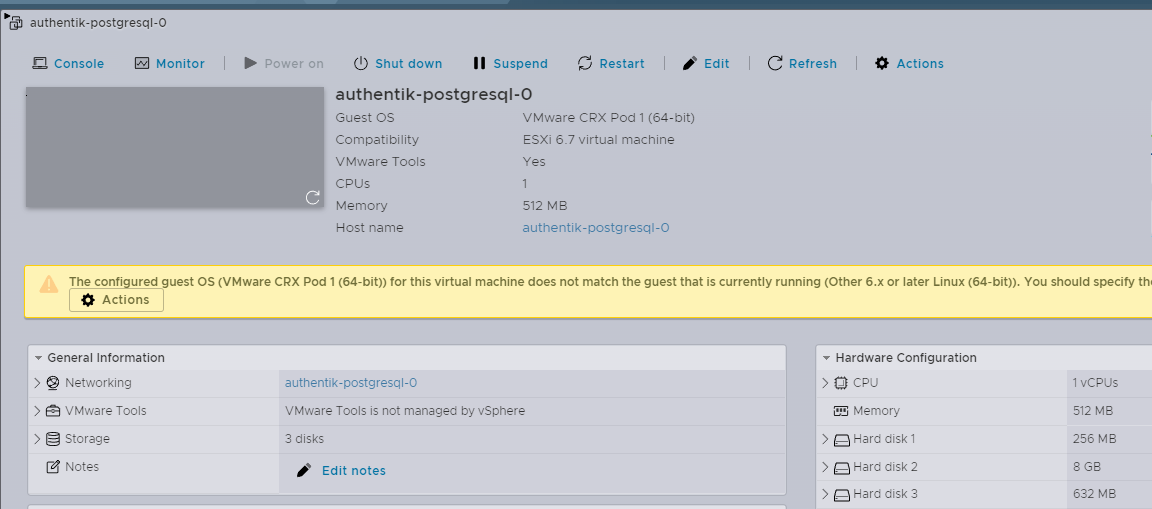
Task: Click the Notes icon
Action: point(52,466)
